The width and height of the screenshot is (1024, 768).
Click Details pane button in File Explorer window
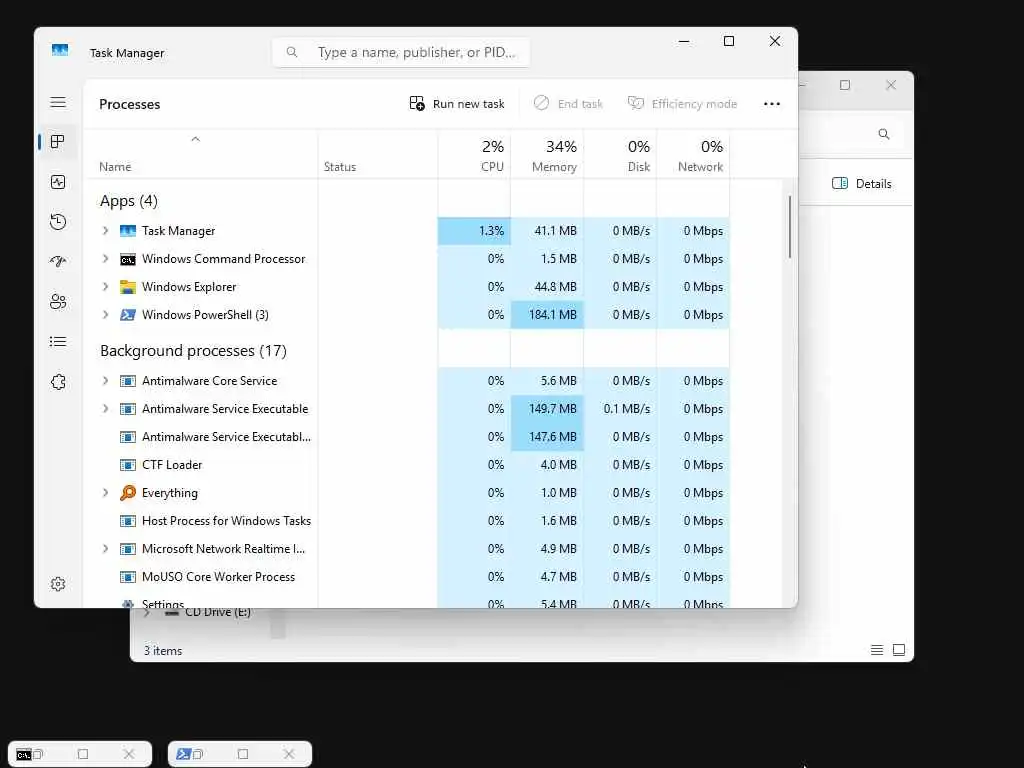pos(861,184)
